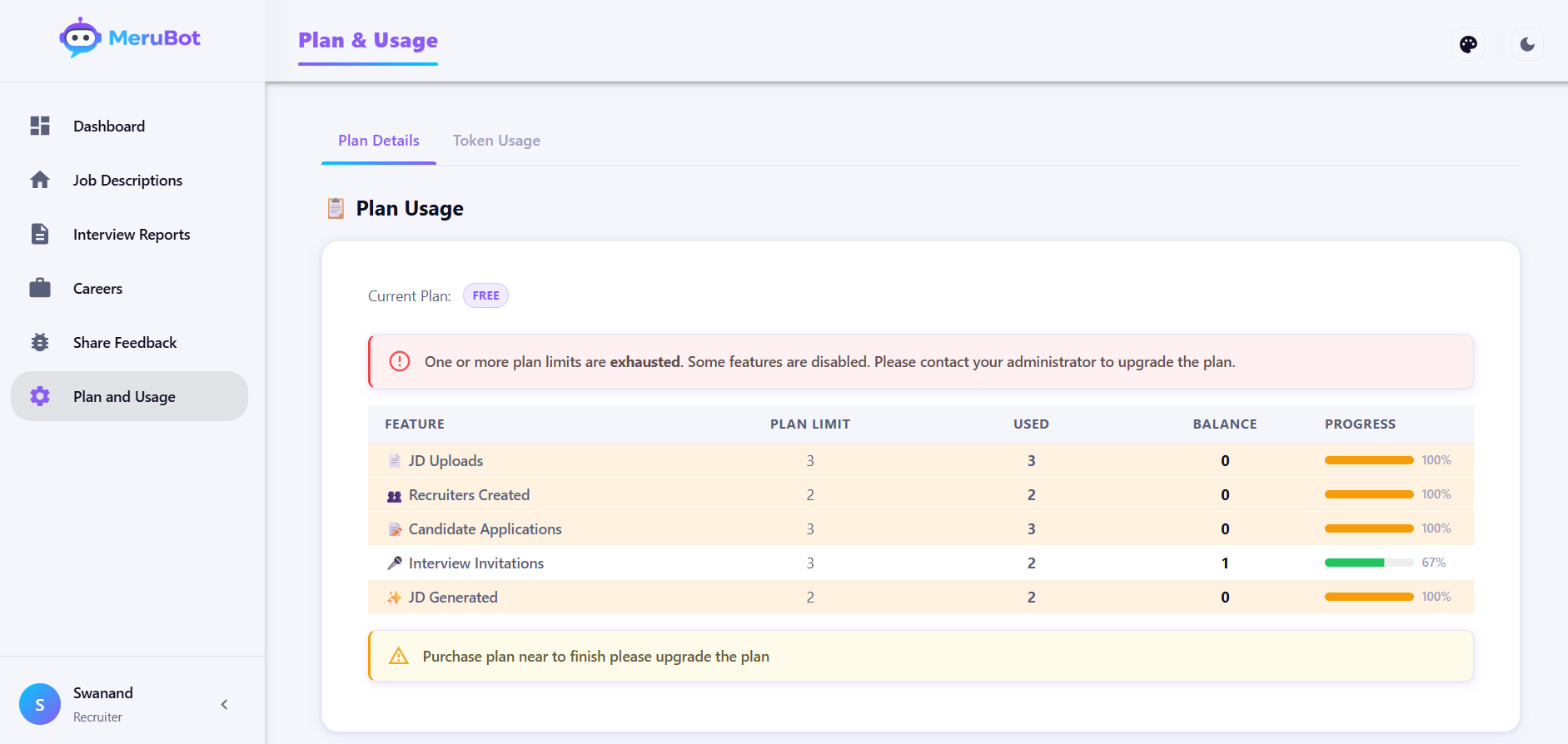Click the JD Uploads feature label
Image resolution: width=1568 pixels, height=744 pixels.
click(446, 460)
